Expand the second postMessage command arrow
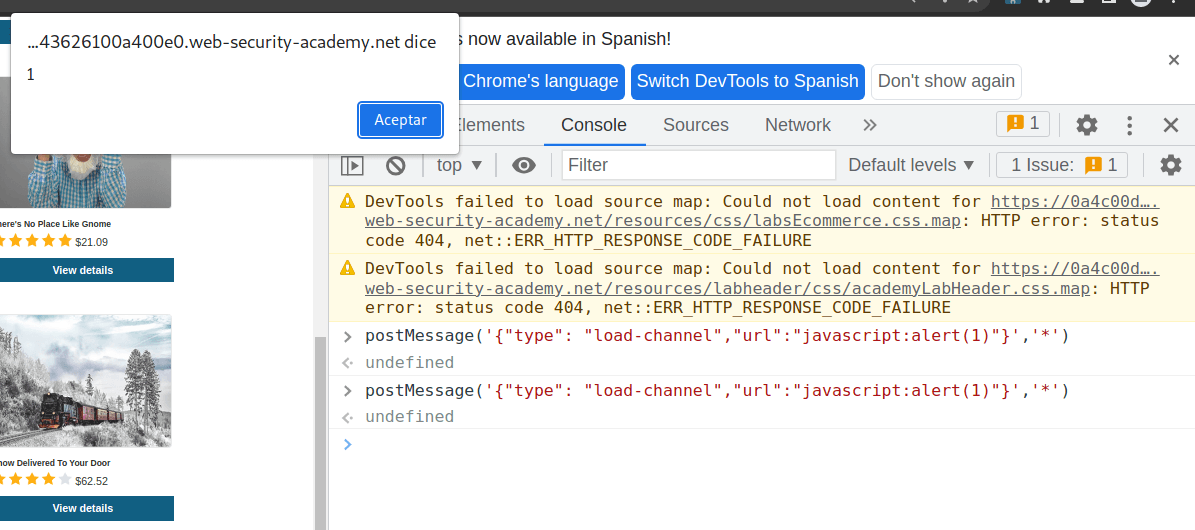 [x=348, y=391]
